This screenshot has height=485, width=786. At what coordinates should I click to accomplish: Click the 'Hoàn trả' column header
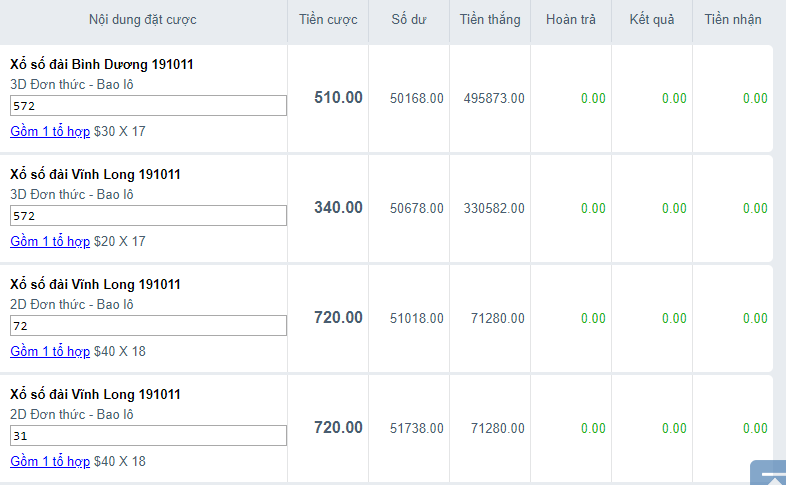pos(570,20)
